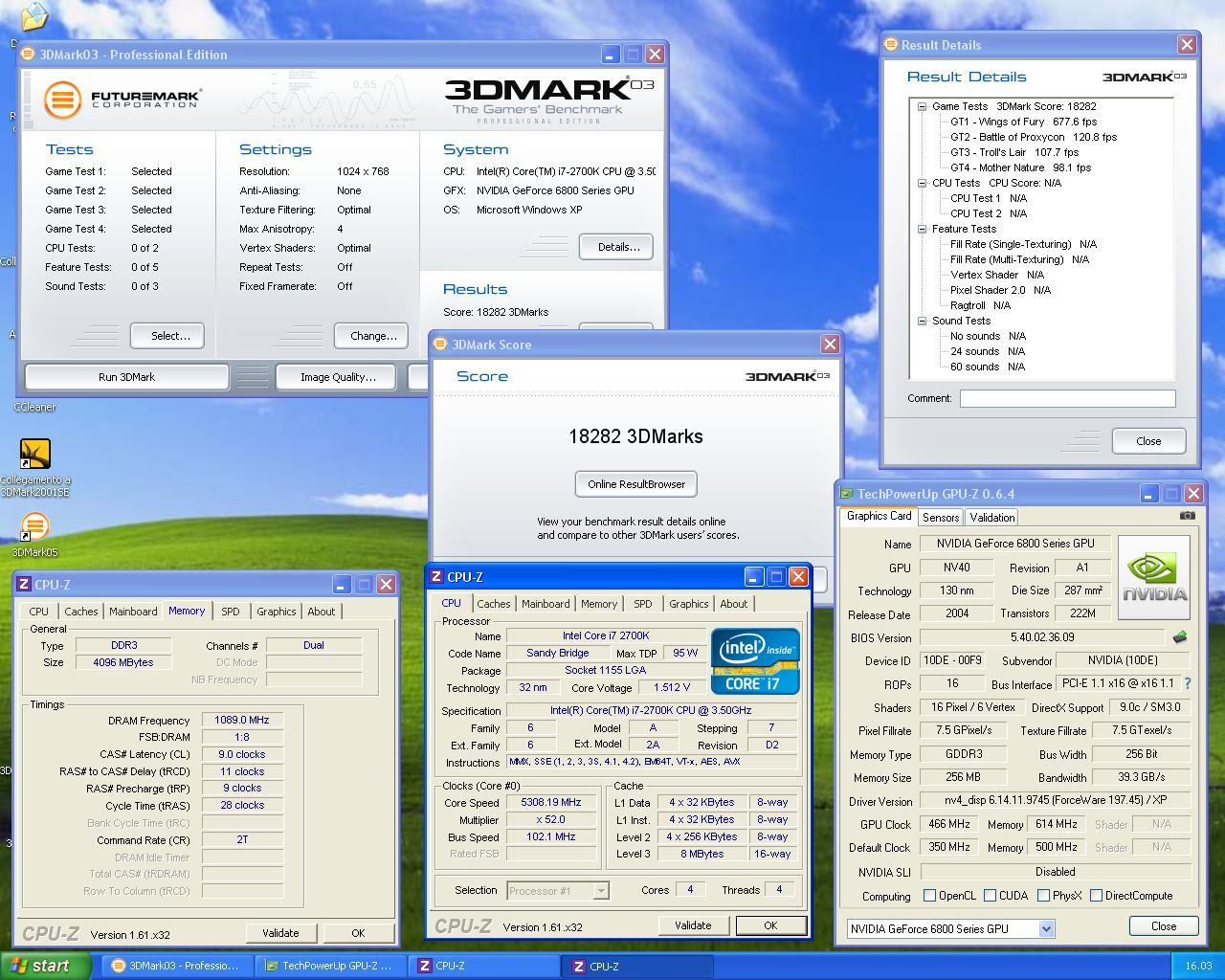1225x980 pixels.
Task: Select GT4 - Mother Nature result row
Action: [1020, 167]
